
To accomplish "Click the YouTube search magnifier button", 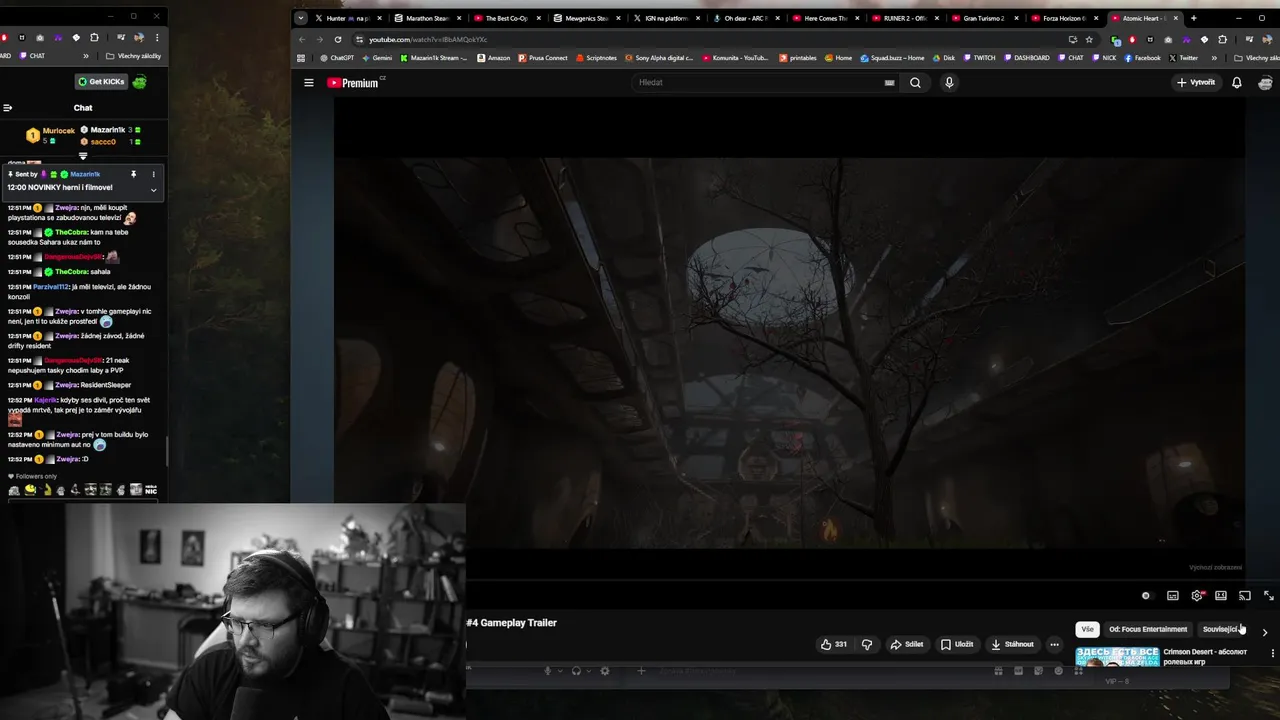I will [915, 83].
